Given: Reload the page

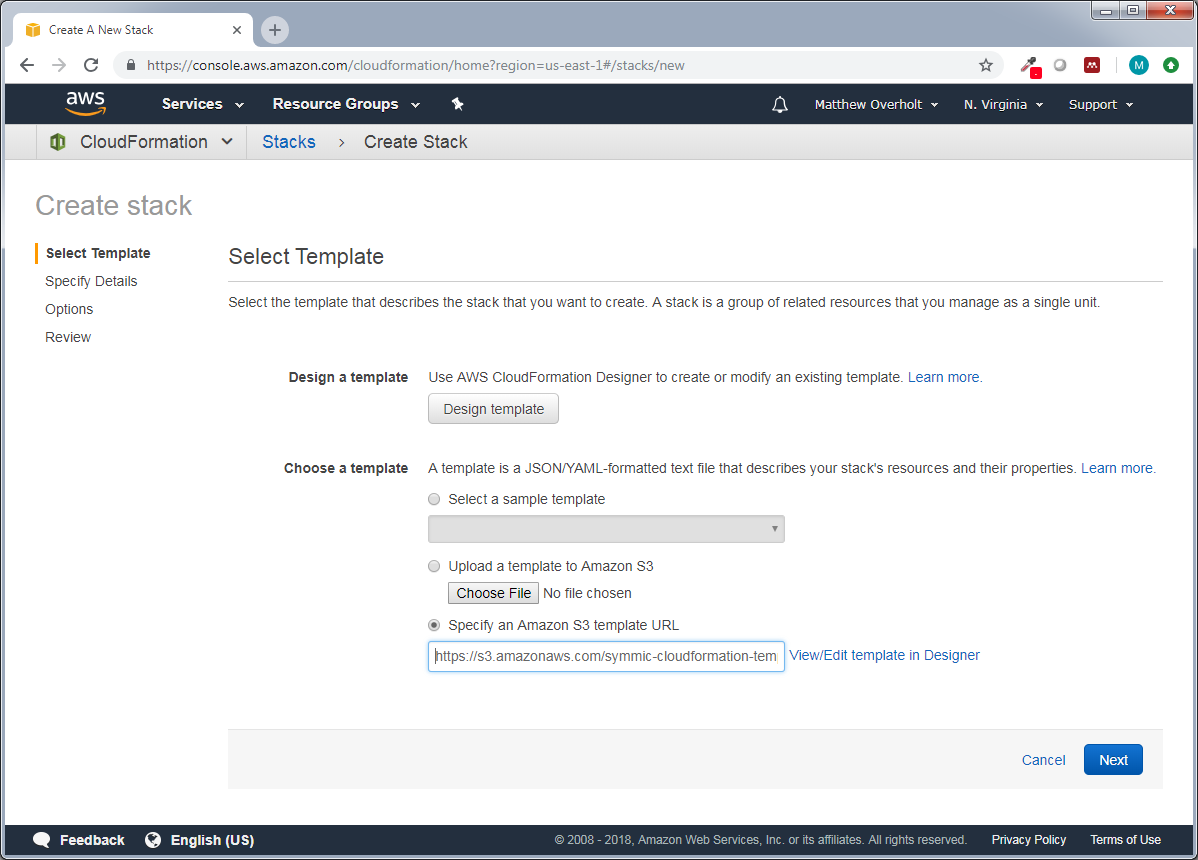Looking at the screenshot, I should point(91,65).
